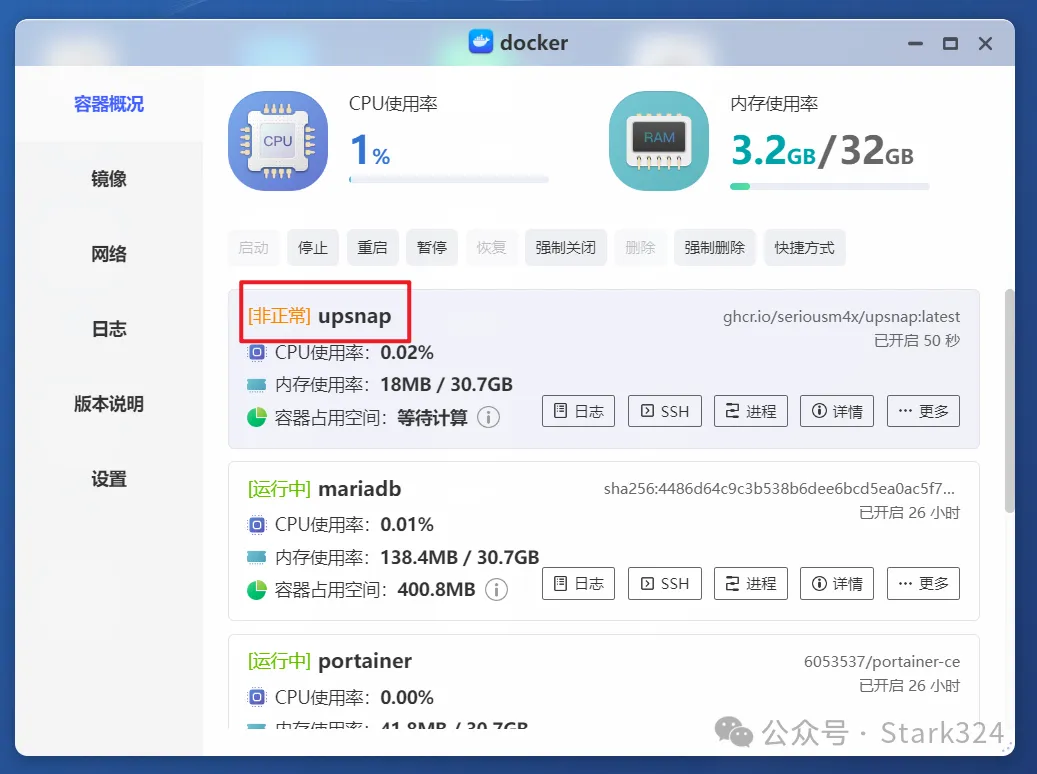
Task: Click the CPU chip icon
Action: (278, 141)
